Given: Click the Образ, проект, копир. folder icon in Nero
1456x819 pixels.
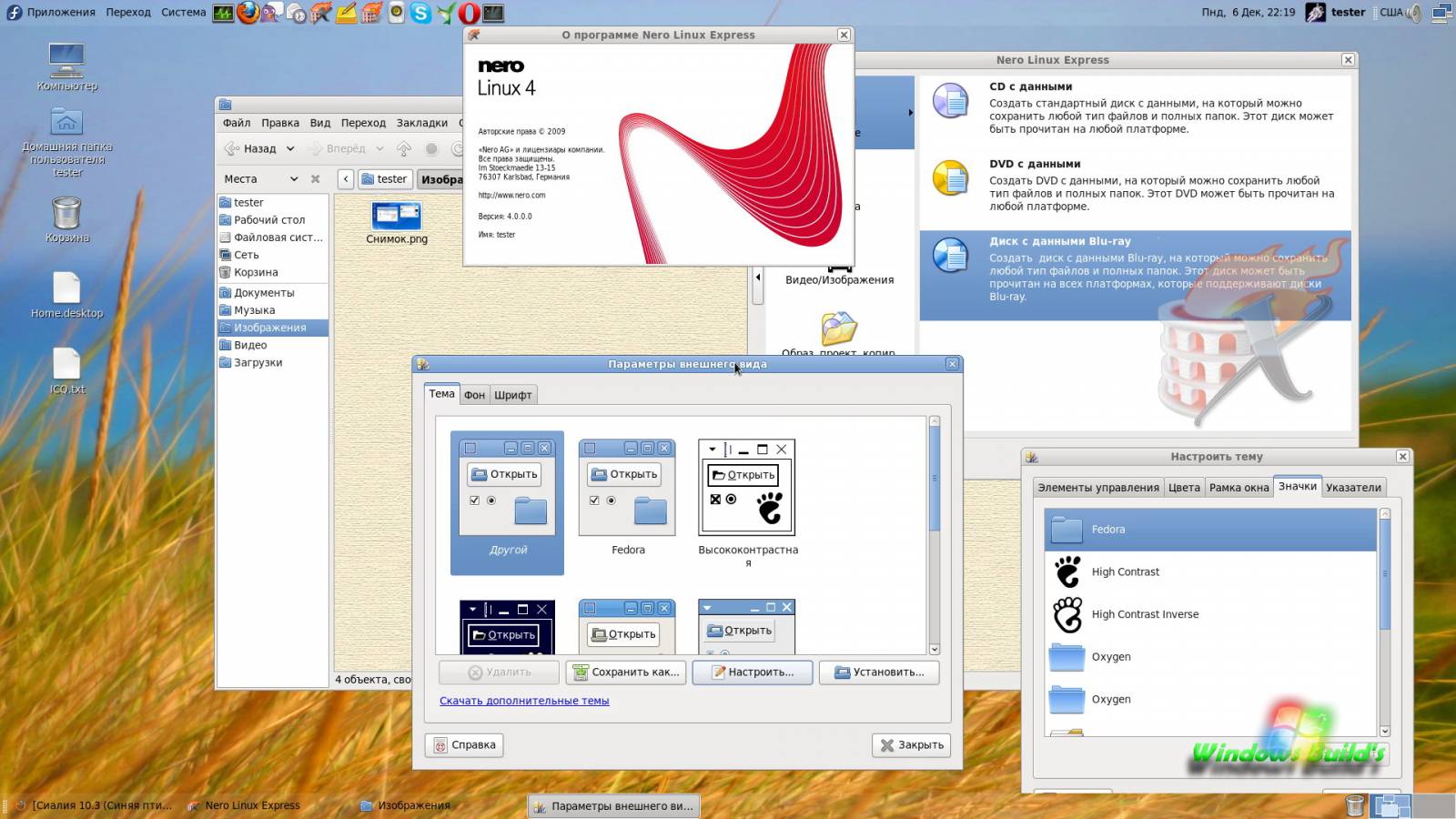Looking at the screenshot, I should 839,328.
